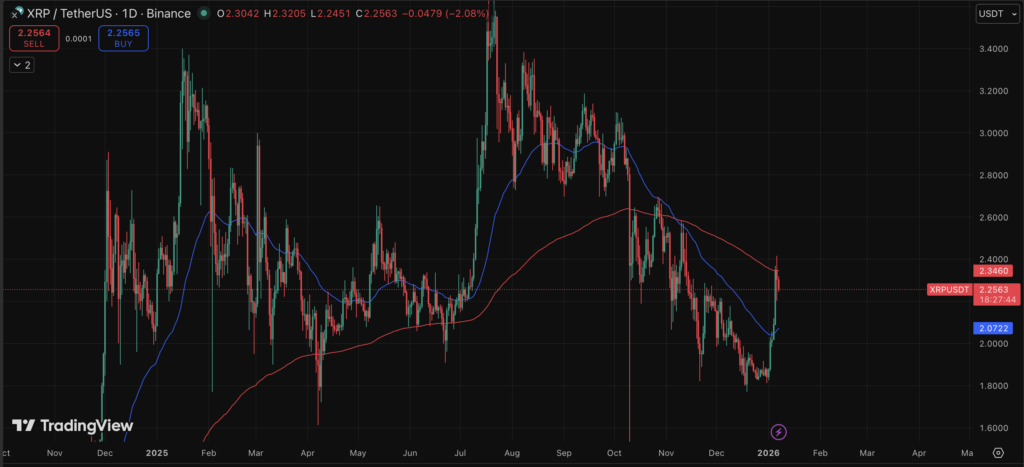The height and width of the screenshot is (467, 1024).
Task: Expand the collapsed indicators legend
Action: pos(21,65)
